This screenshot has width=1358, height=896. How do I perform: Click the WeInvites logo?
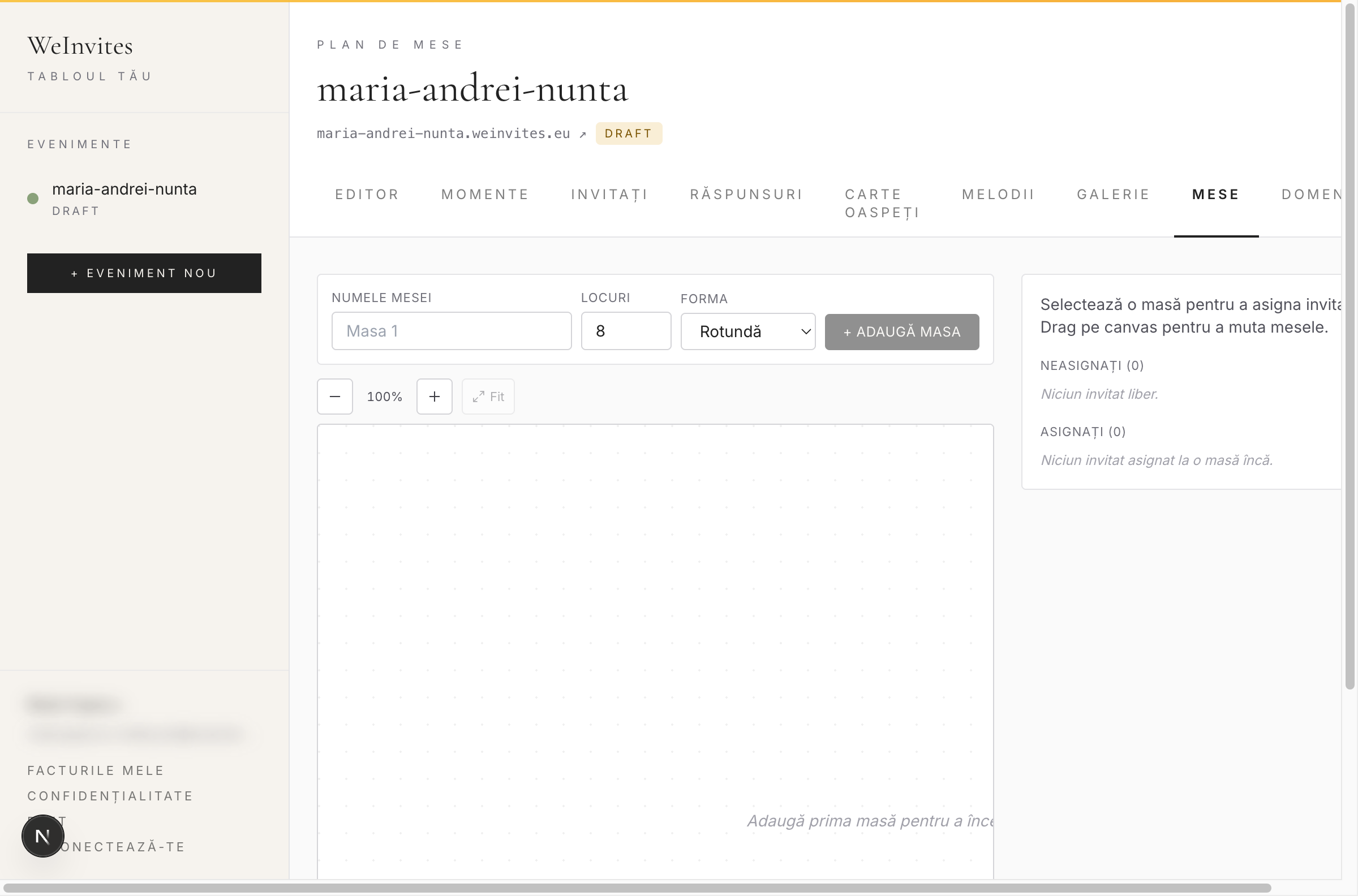pyautogui.click(x=80, y=46)
